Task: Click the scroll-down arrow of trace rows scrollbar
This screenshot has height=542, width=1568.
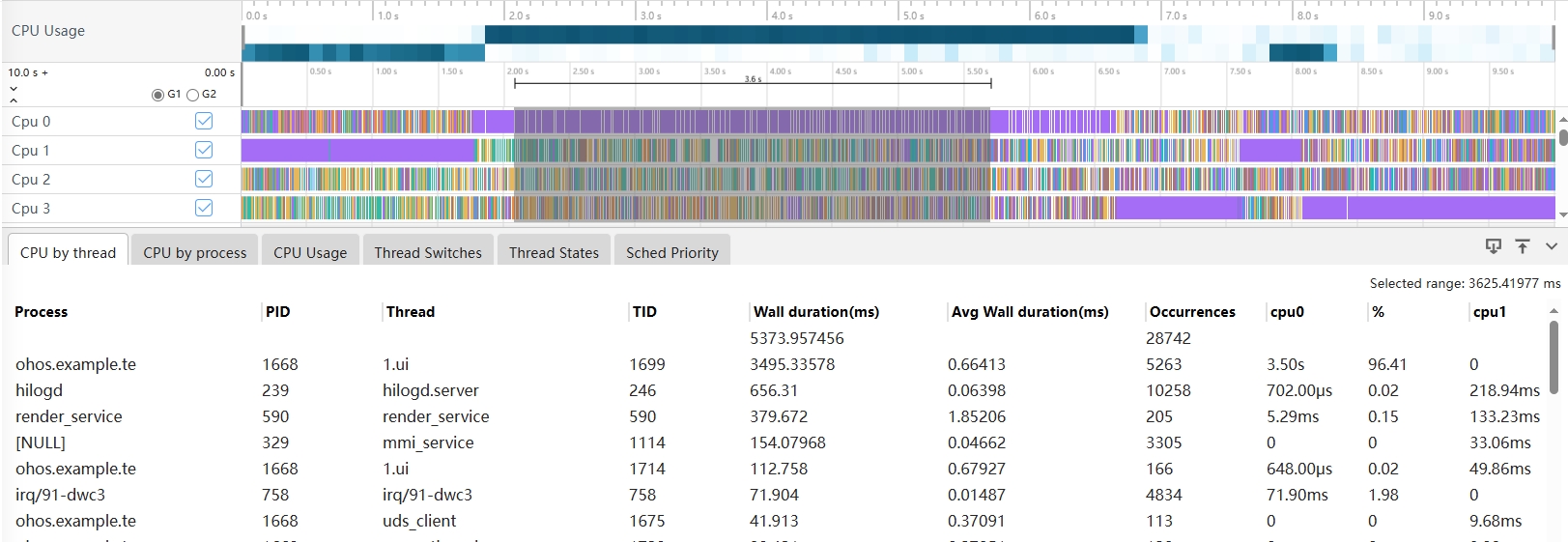Action: (1562, 214)
